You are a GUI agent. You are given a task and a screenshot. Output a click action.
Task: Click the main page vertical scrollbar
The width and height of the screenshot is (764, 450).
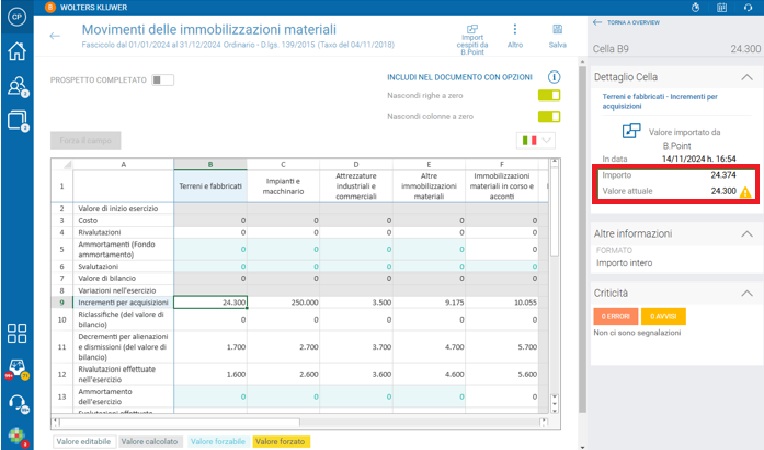581,239
